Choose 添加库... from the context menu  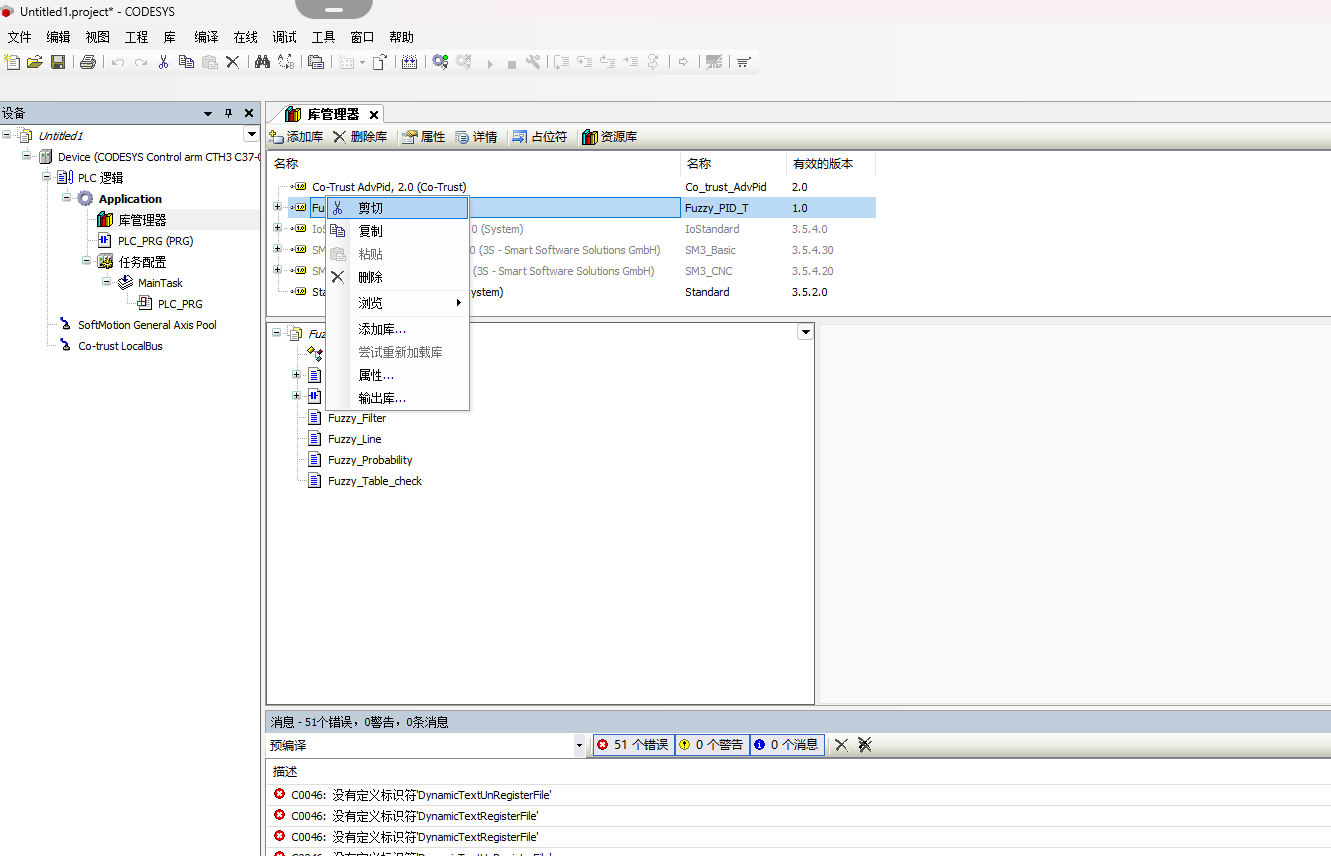point(398,329)
